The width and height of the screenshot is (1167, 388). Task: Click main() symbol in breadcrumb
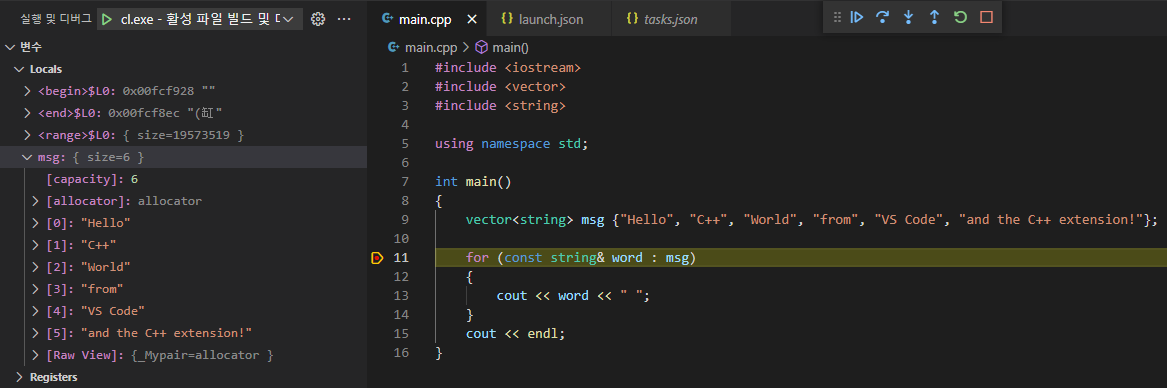tap(511, 48)
